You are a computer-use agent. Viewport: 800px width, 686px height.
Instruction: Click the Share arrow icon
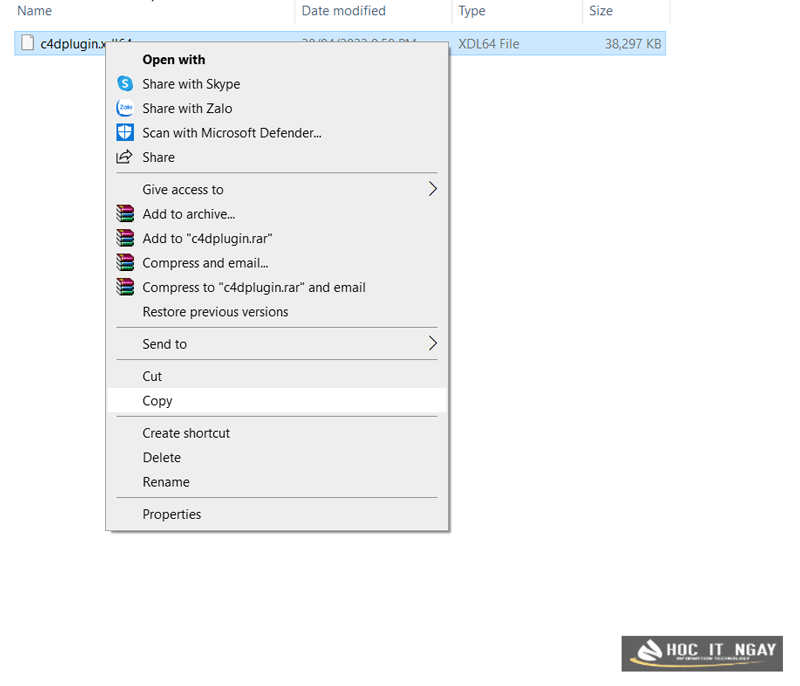coord(124,157)
